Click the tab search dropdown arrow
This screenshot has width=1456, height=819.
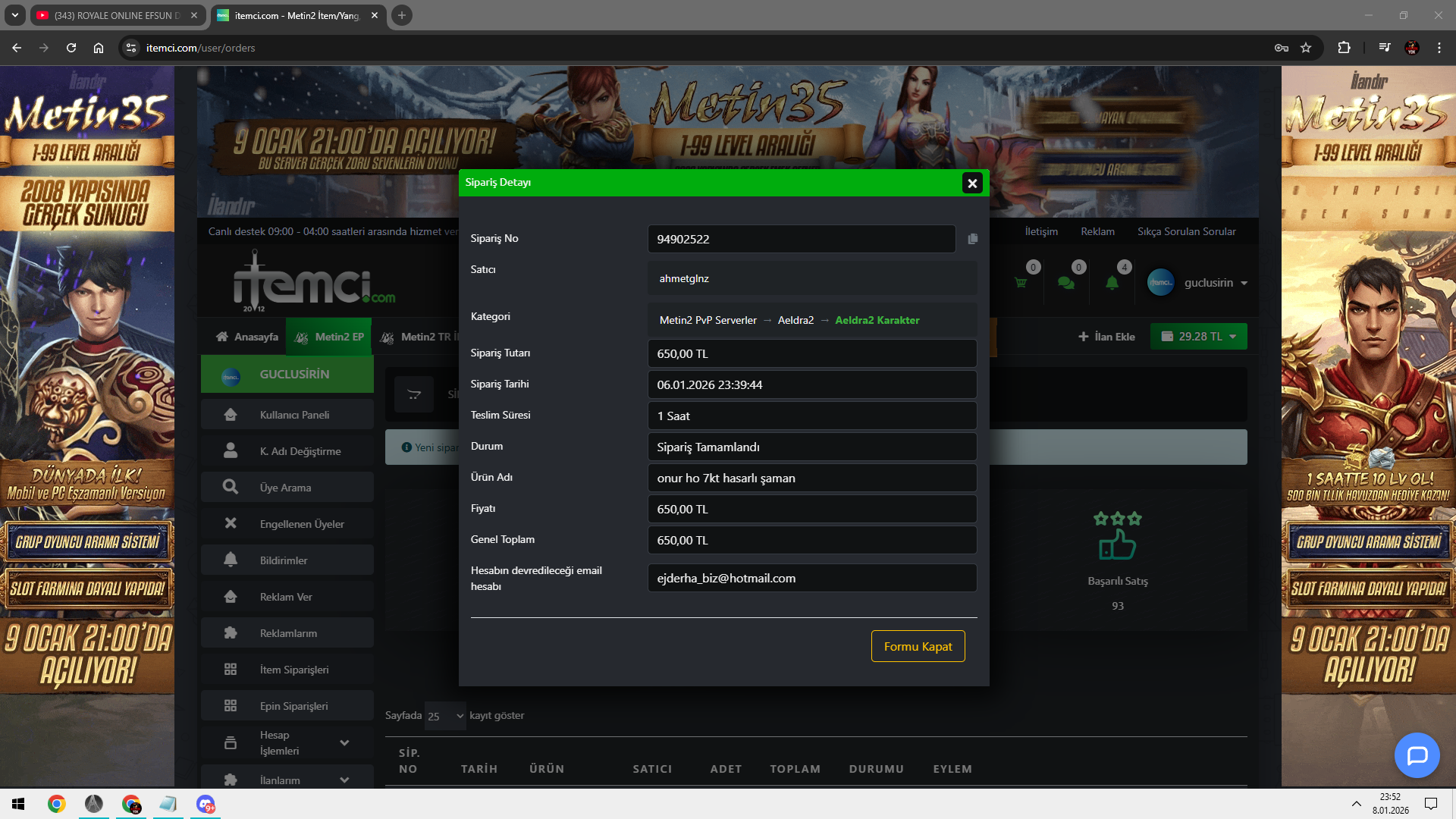click(14, 15)
